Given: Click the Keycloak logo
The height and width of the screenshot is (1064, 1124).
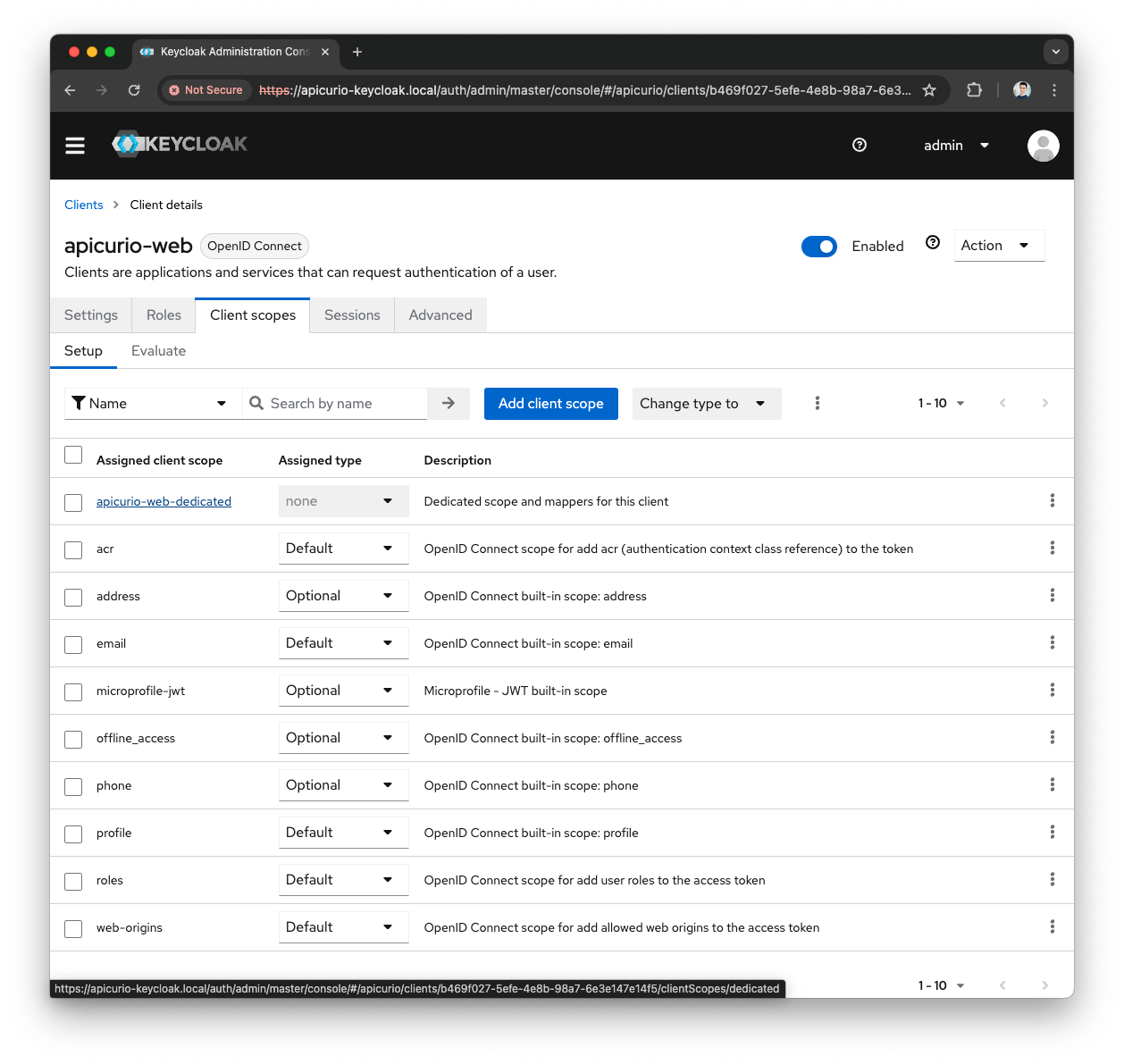Looking at the screenshot, I should point(179,144).
